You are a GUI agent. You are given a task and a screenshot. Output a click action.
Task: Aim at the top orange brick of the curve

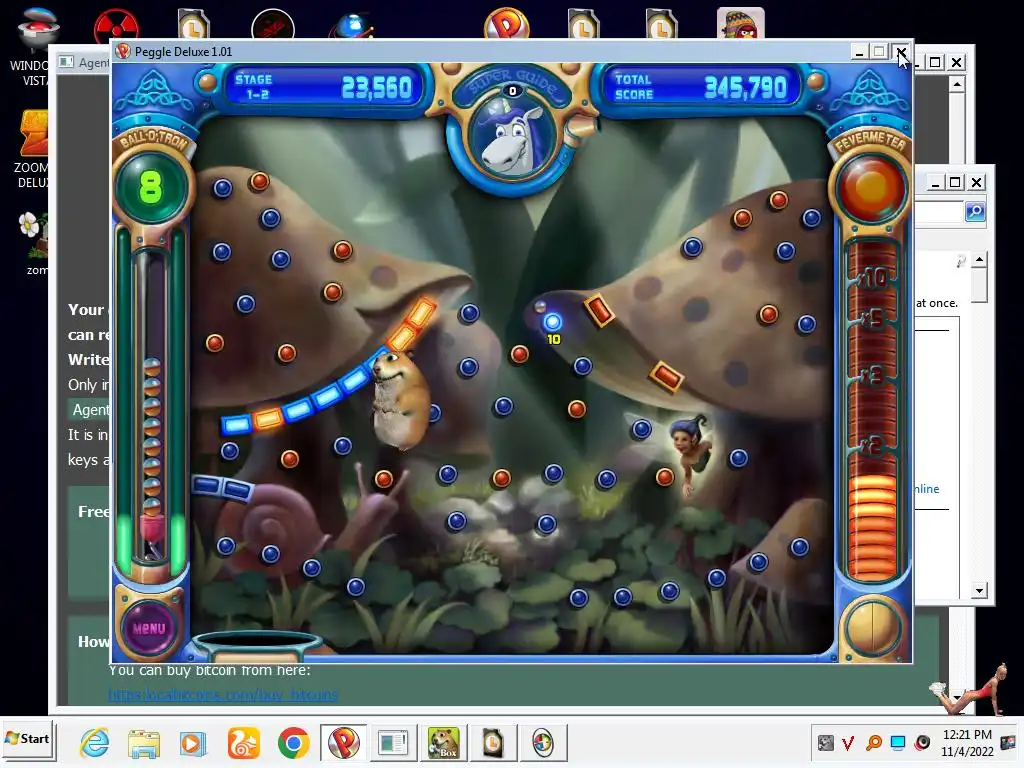pos(421,312)
